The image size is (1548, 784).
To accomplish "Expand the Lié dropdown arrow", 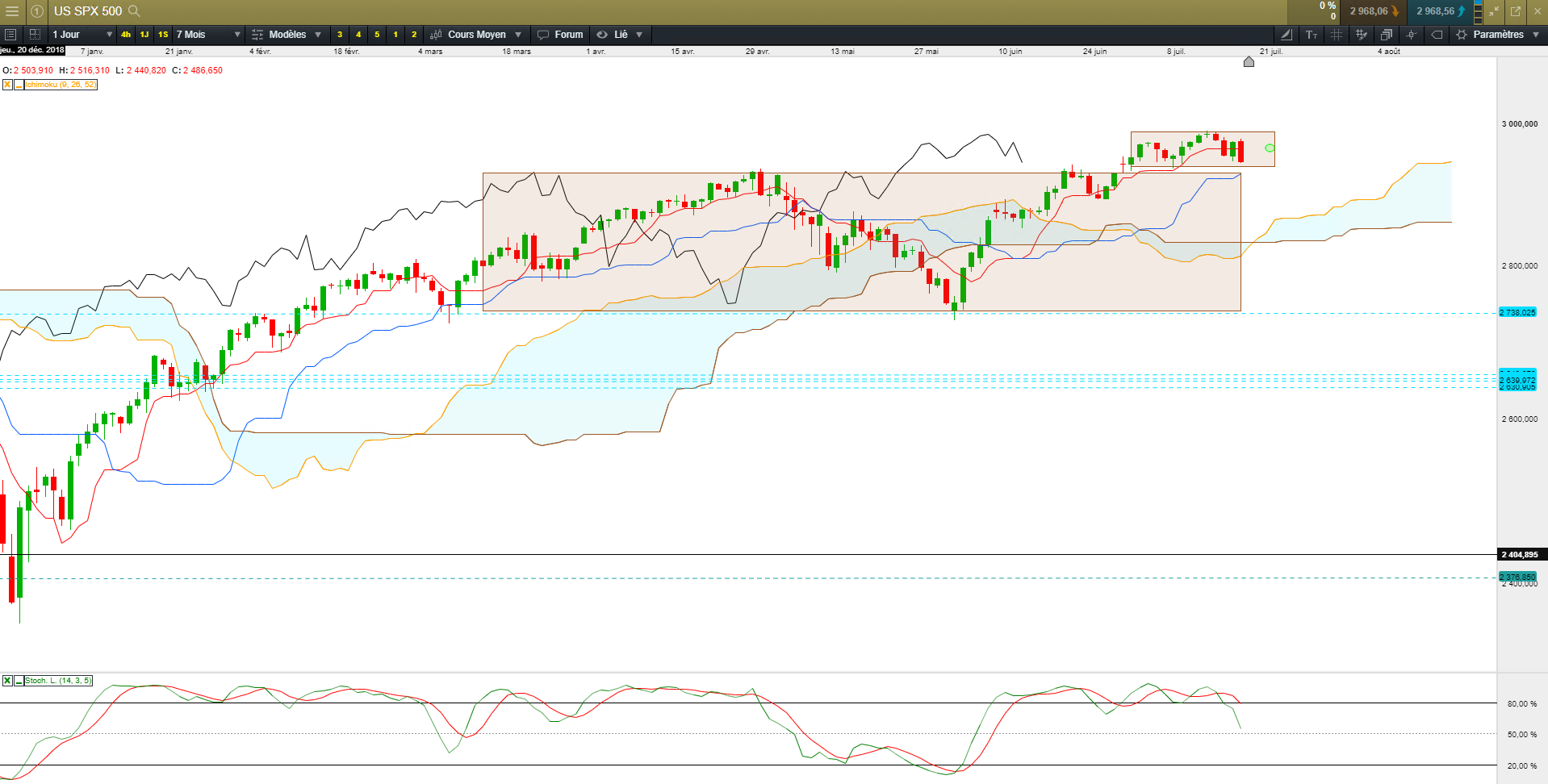I will [x=639, y=35].
